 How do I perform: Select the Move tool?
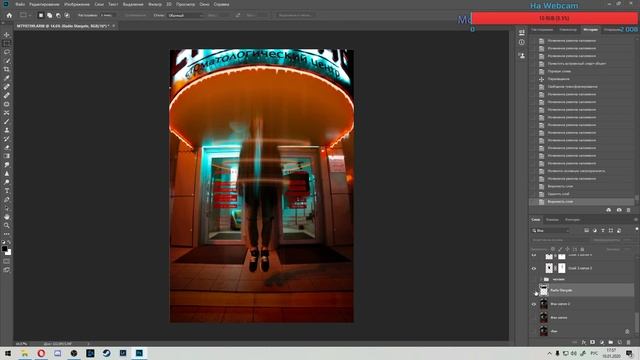coord(7,35)
